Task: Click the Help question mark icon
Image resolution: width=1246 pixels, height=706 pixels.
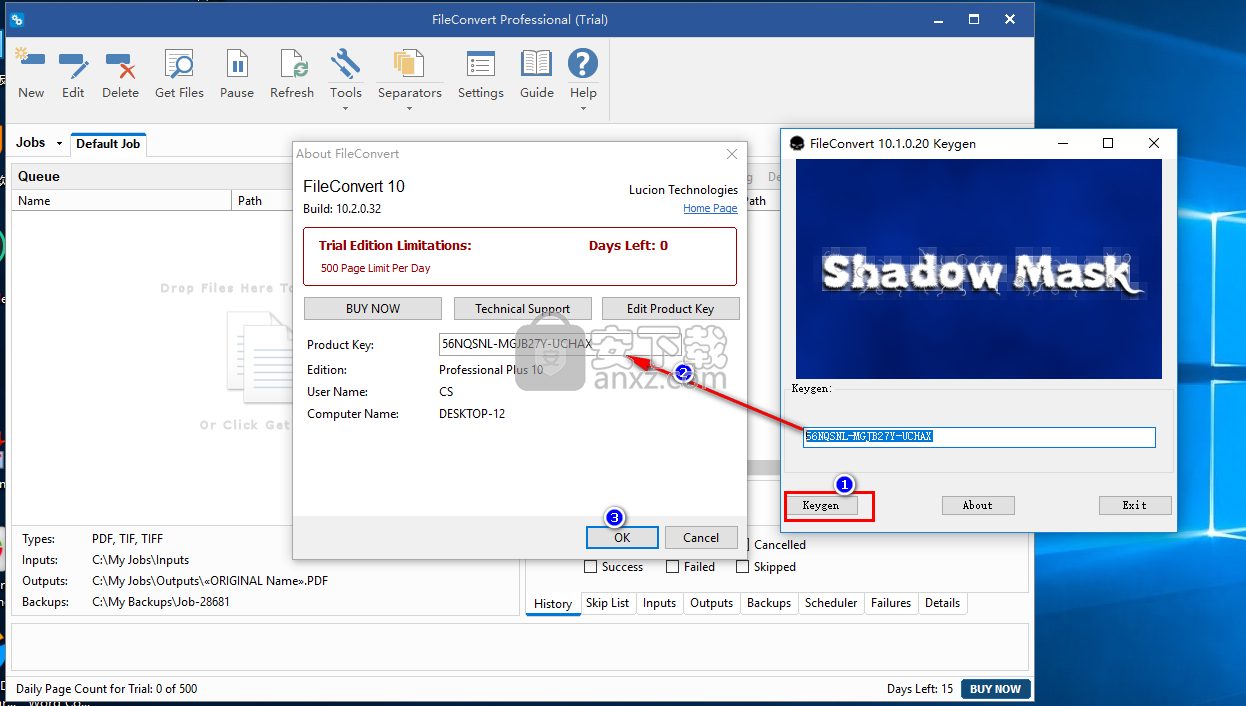Action: 583,63
